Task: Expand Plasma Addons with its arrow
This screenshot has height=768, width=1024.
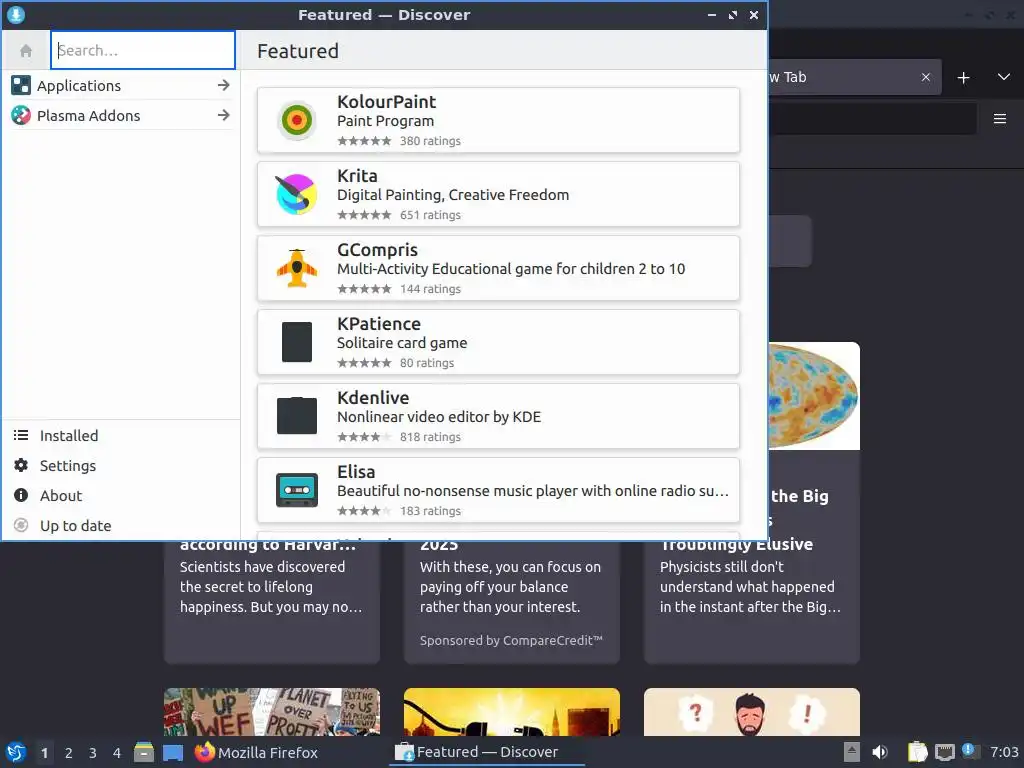Action: pos(223,116)
